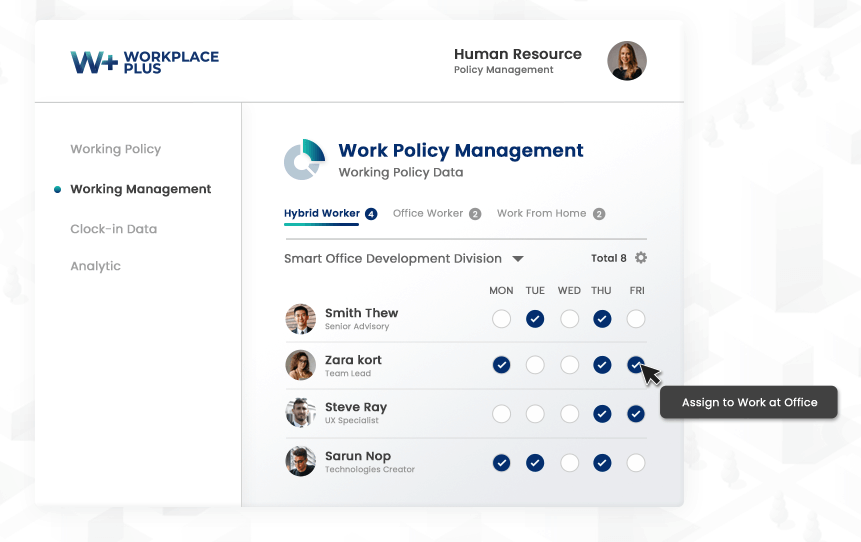Switch to the Office Worker tab
Viewport: 861px width, 542px height.
[x=428, y=213]
